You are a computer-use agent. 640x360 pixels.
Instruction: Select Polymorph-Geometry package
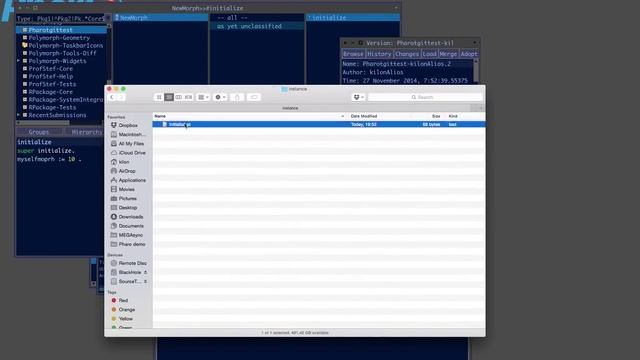click(59, 38)
